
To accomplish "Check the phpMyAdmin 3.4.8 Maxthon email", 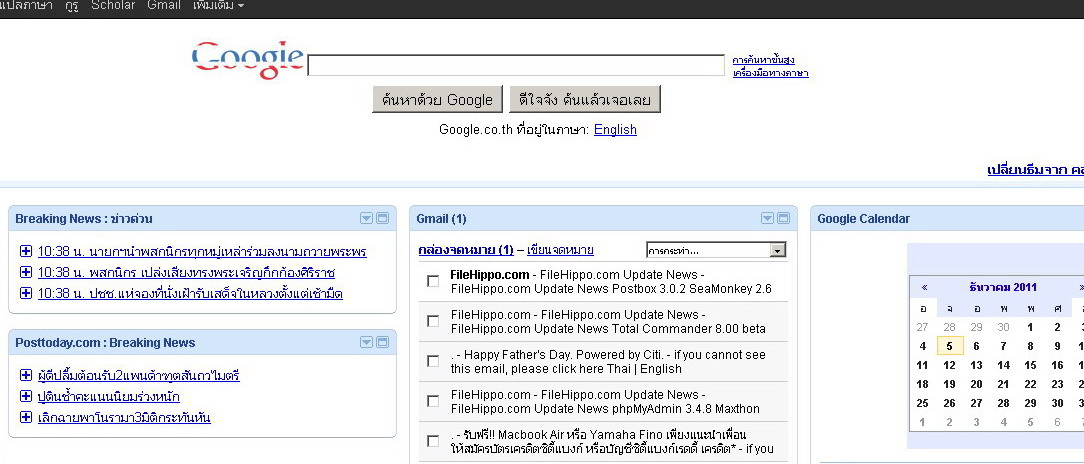I will [433, 401].
